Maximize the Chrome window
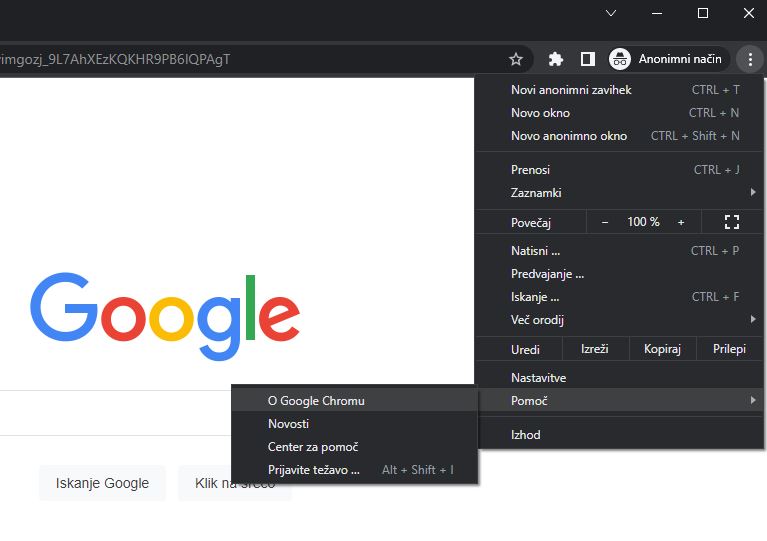Screen dimensions: 767x541 (703, 13)
